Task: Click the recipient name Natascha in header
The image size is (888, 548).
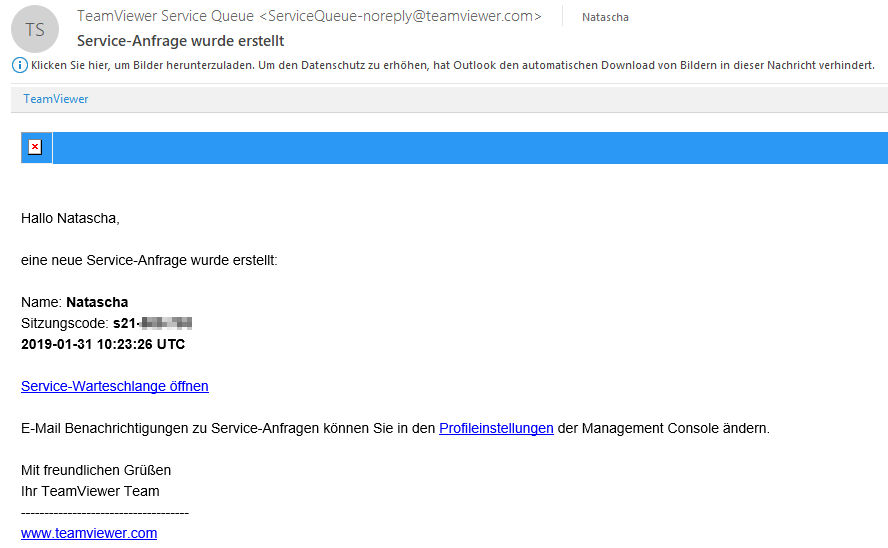Action: [605, 17]
